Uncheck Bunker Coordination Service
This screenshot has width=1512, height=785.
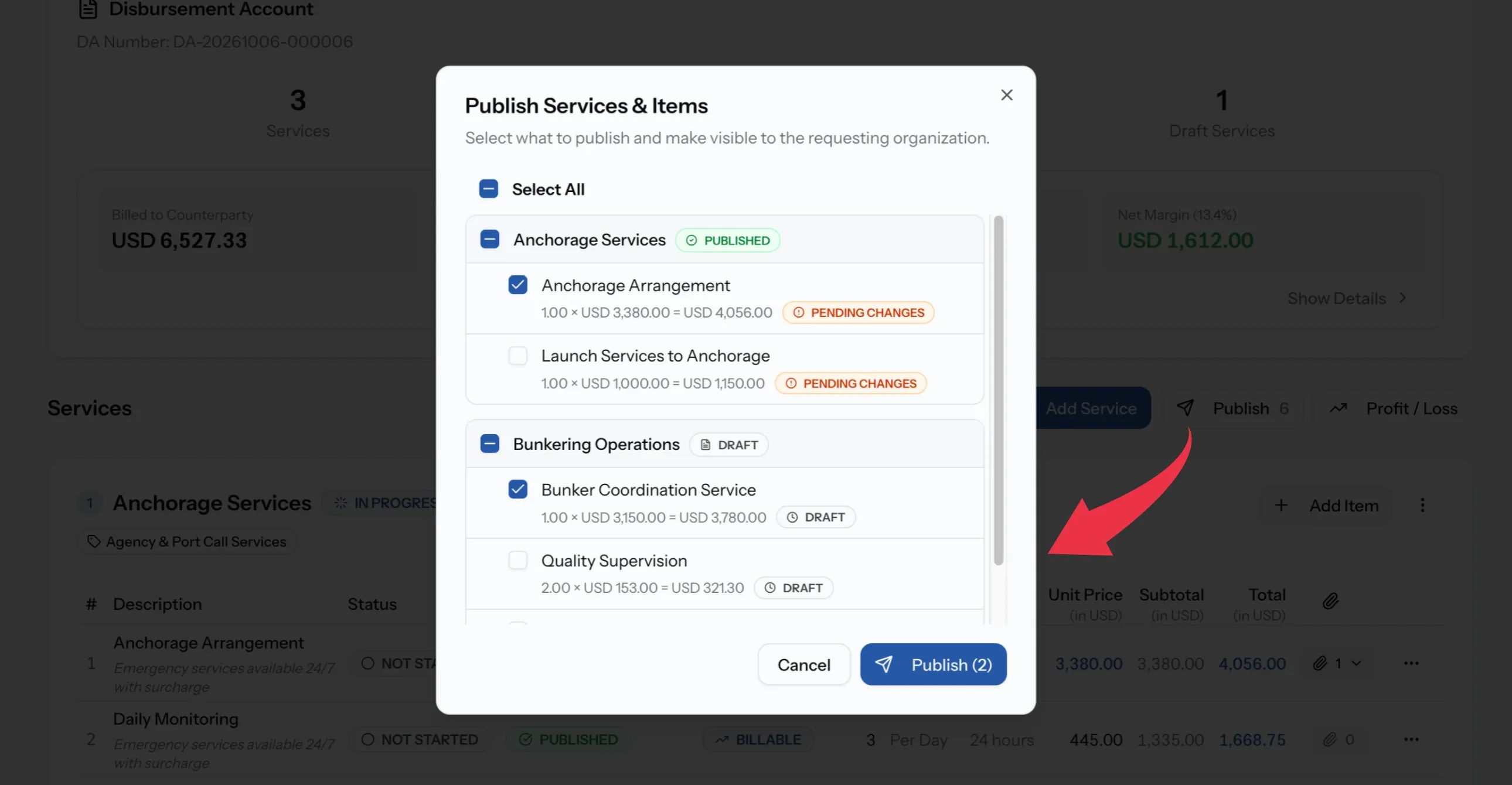[x=517, y=489]
